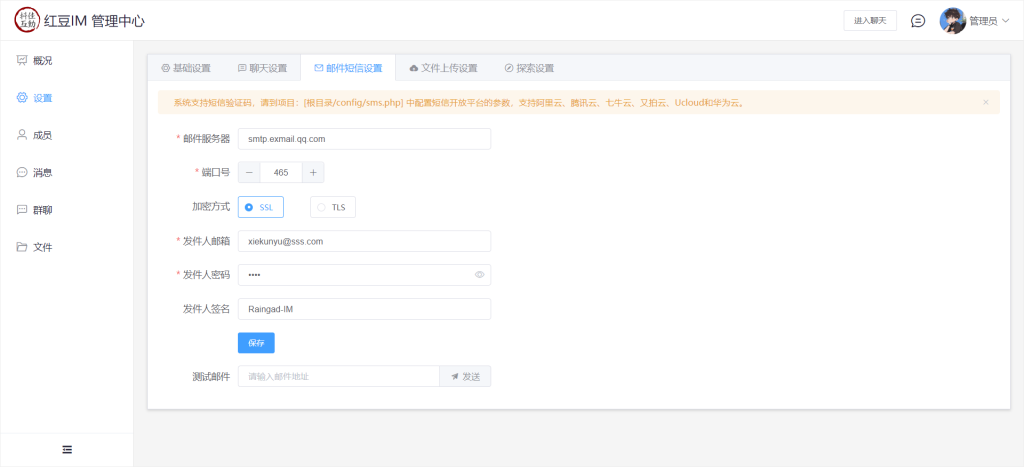
Task: Open the chat message bubble icon in header
Action: 918,21
